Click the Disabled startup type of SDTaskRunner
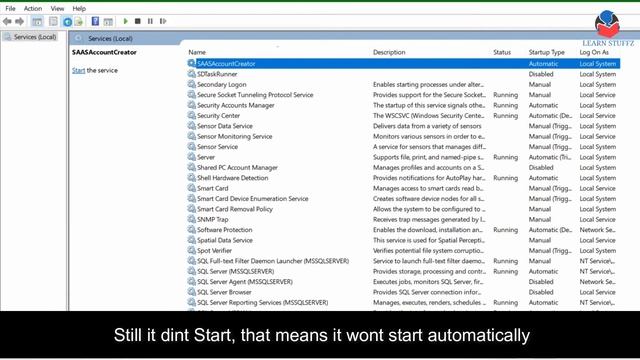Viewport: 640px width, 360px height. (x=541, y=74)
